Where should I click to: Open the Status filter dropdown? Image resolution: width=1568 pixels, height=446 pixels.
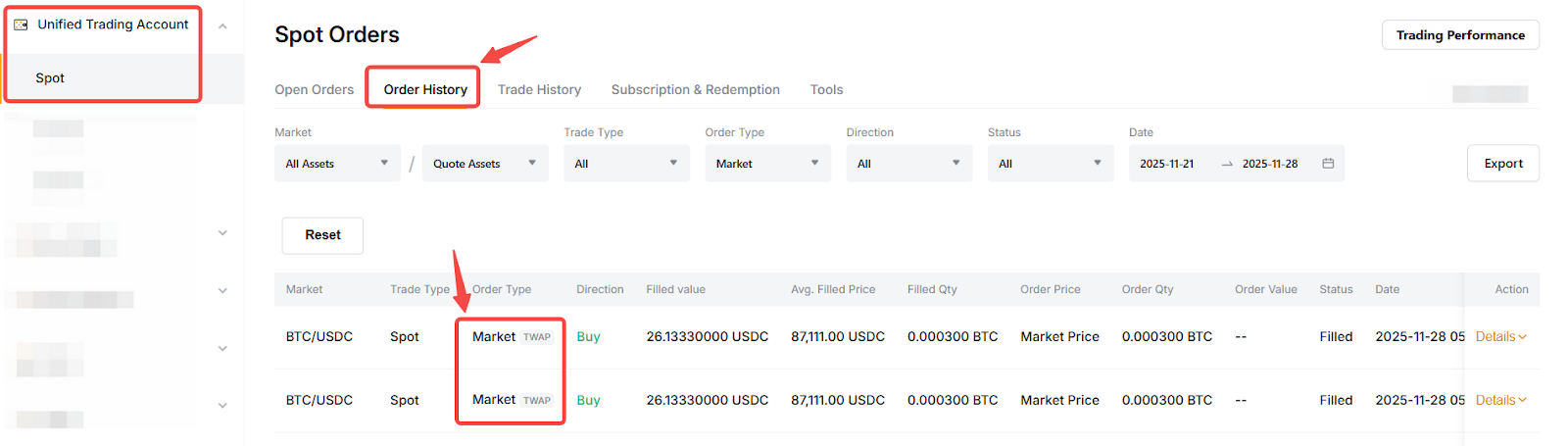pos(1050,164)
